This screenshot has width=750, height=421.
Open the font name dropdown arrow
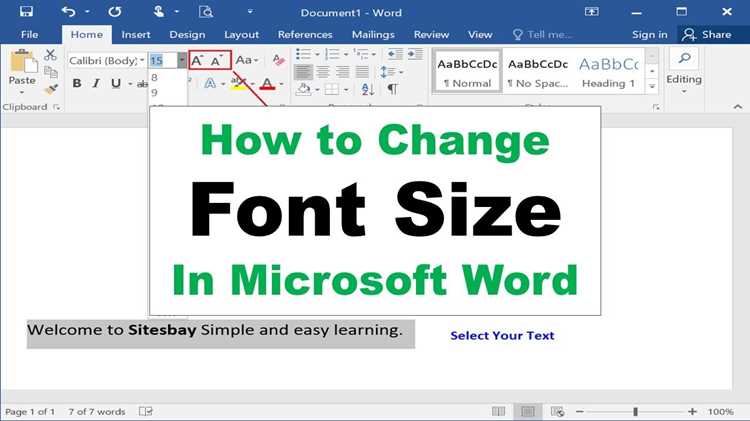click(x=142, y=60)
